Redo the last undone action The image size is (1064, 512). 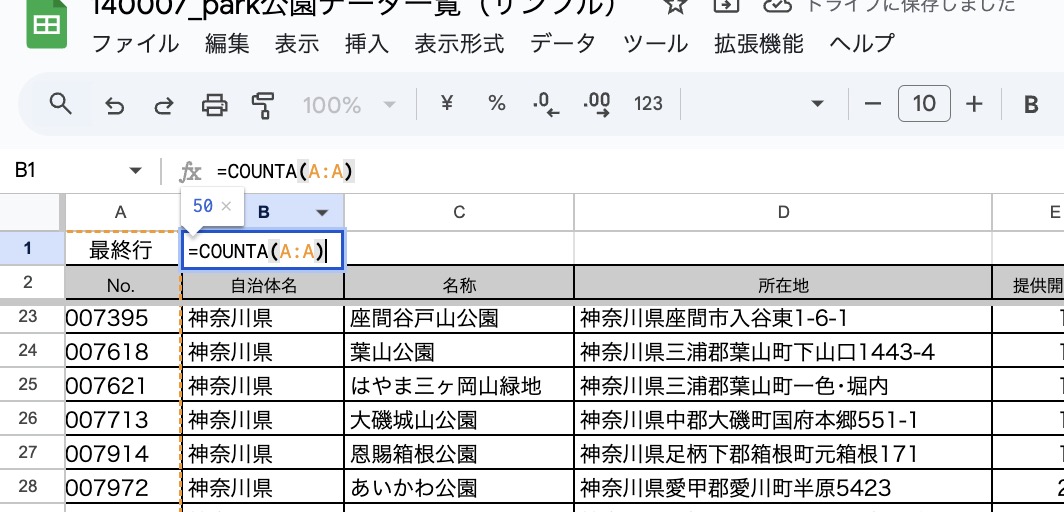click(163, 104)
